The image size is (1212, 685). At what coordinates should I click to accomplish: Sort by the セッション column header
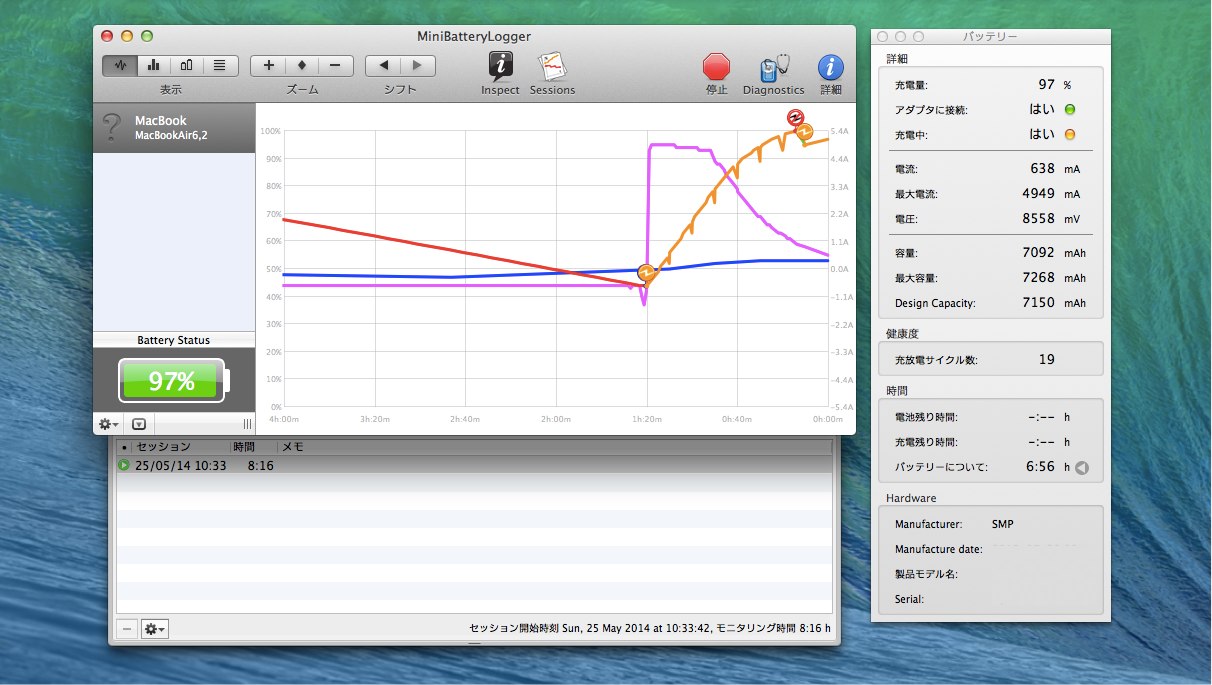point(181,447)
